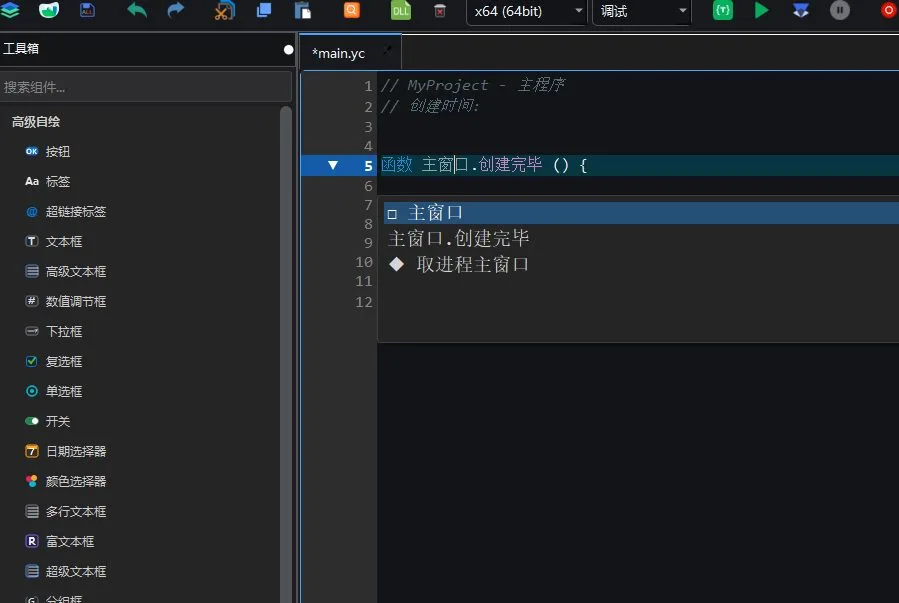Viewport: 899px width, 603px height.
Task: Open search with the orange magnifier icon
Action: (351, 10)
